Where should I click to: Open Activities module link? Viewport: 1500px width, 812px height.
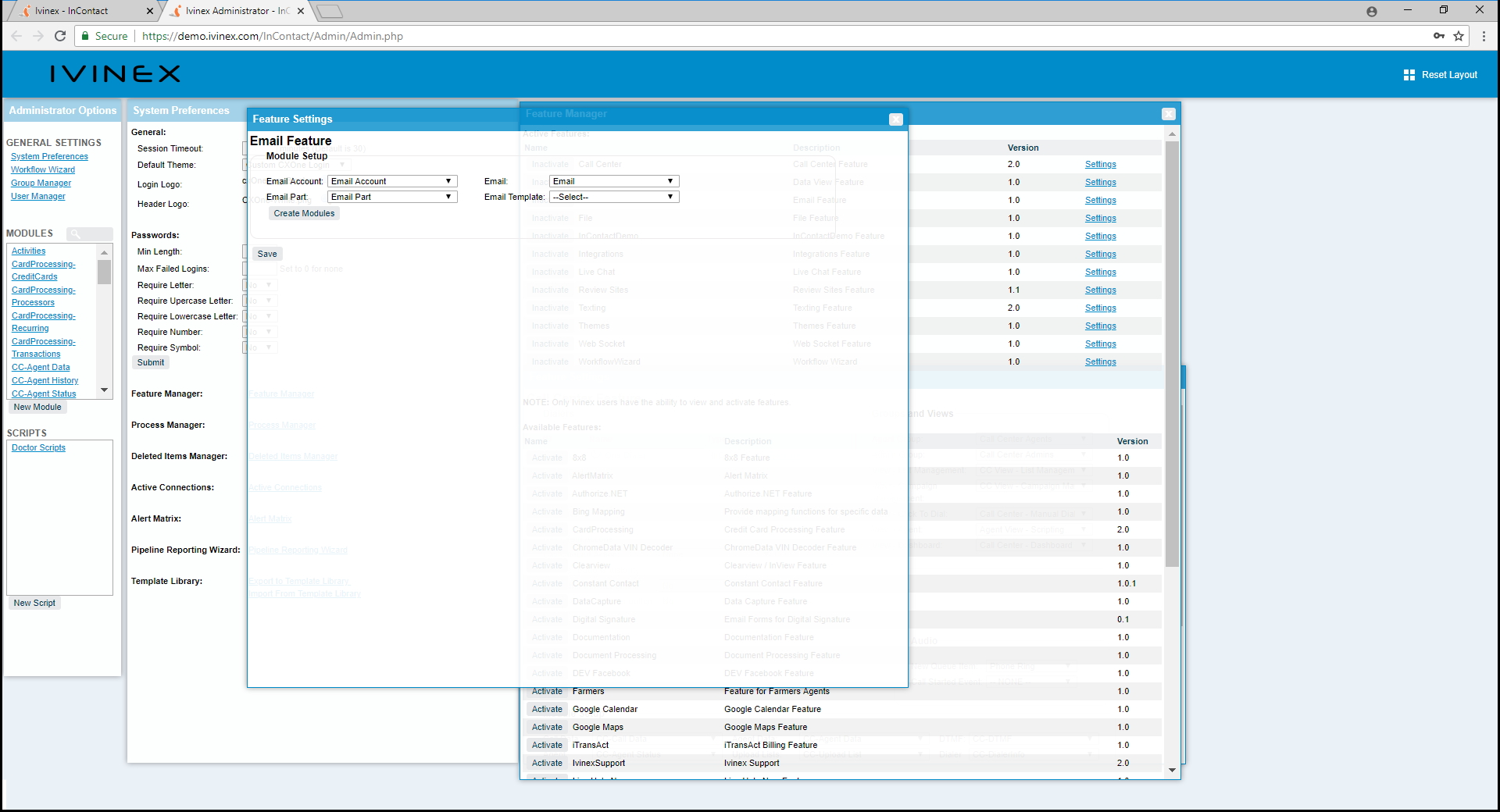pyautogui.click(x=28, y=251)
